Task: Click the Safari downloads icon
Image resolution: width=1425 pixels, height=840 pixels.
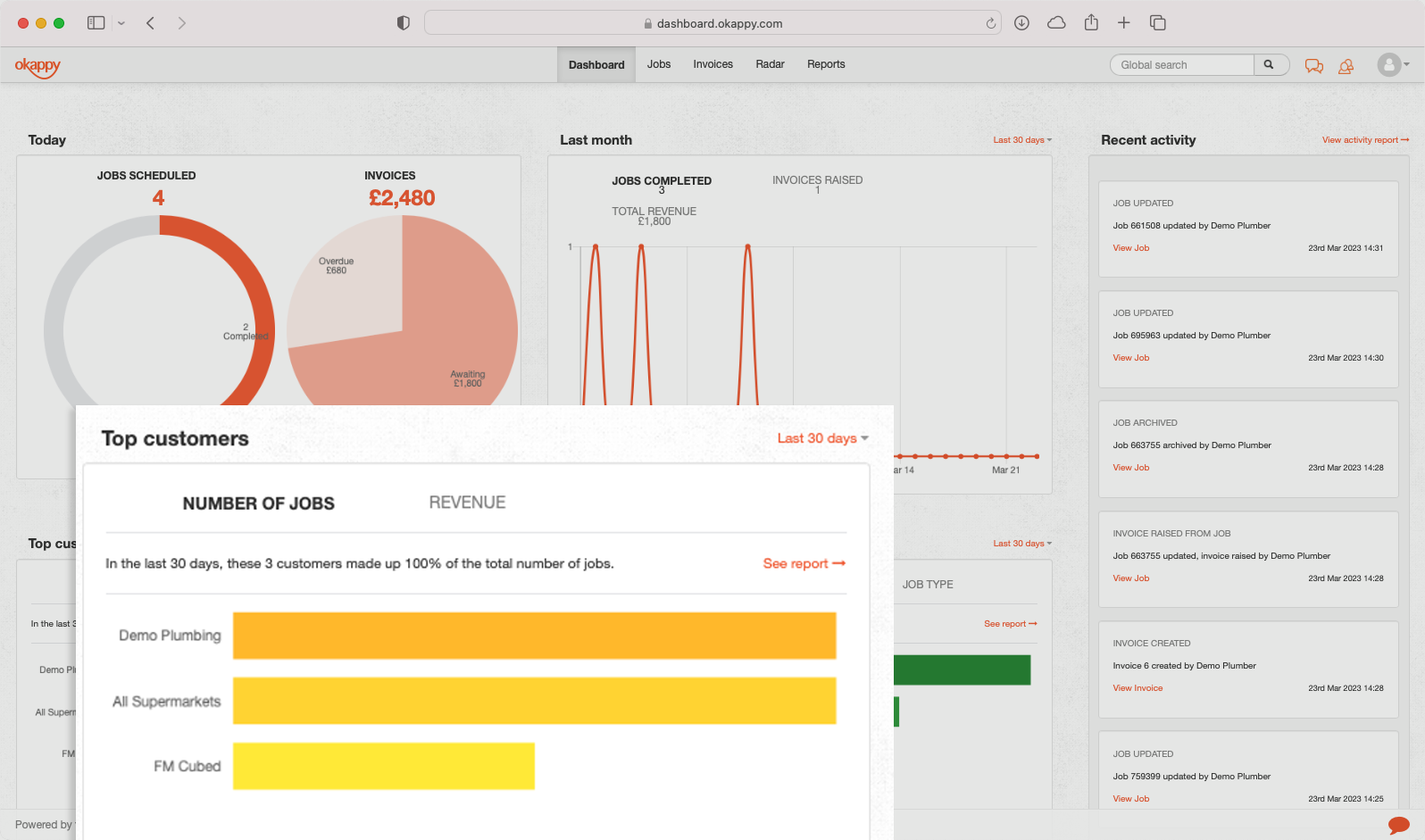Action: pos(1022,23)
